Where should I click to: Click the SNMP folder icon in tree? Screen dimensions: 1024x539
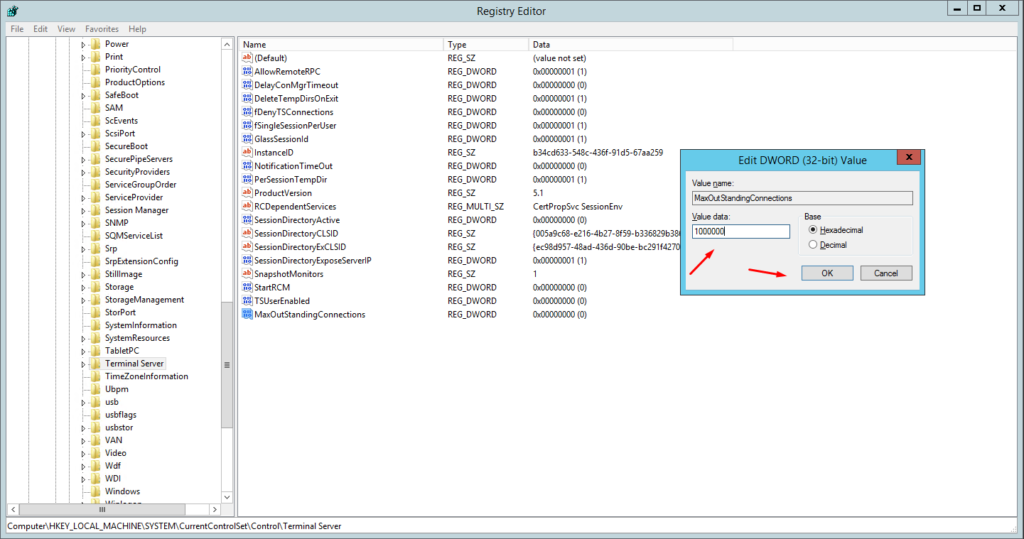tap(95, 223)
